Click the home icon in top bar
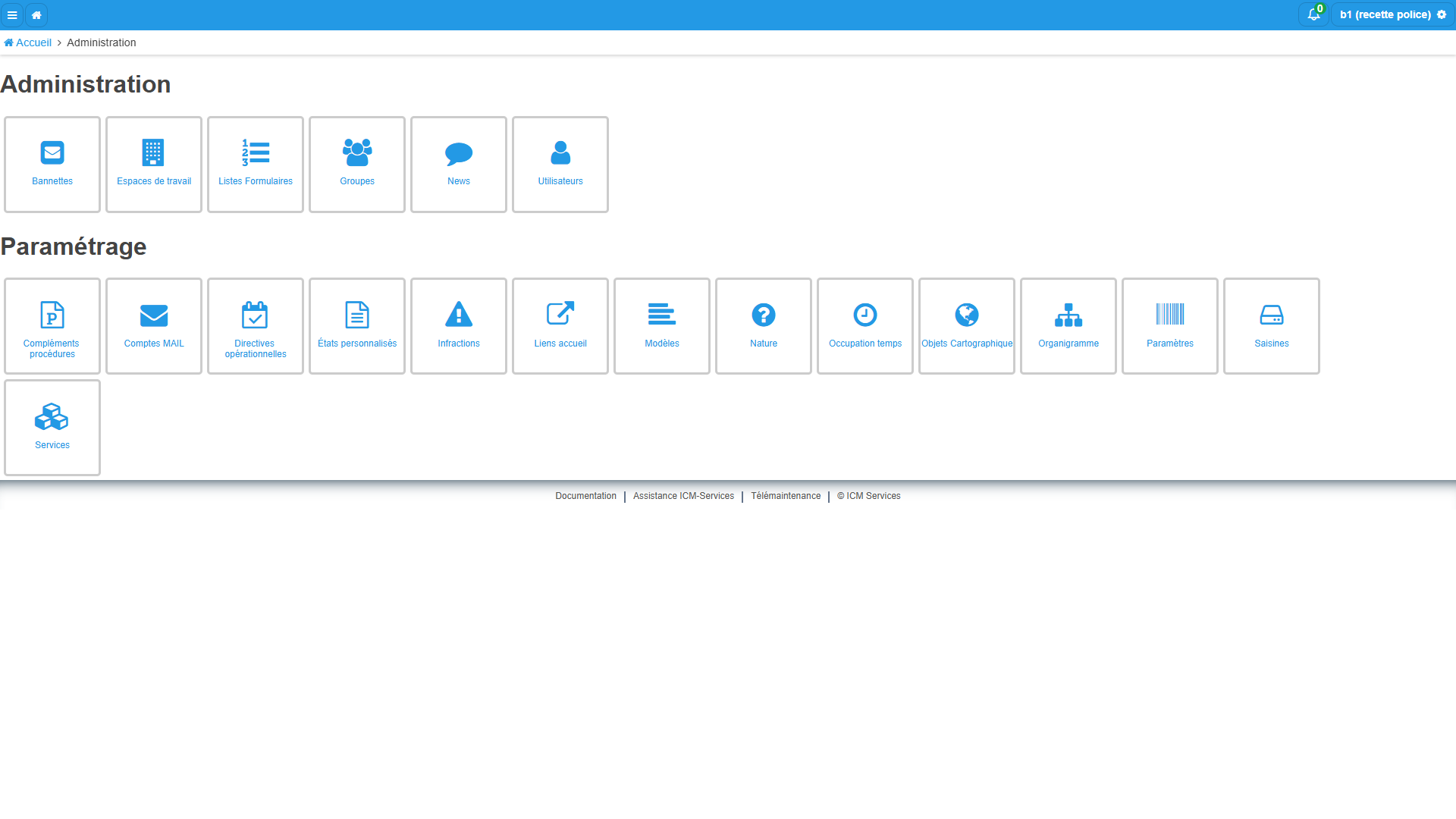 [36, 15]
